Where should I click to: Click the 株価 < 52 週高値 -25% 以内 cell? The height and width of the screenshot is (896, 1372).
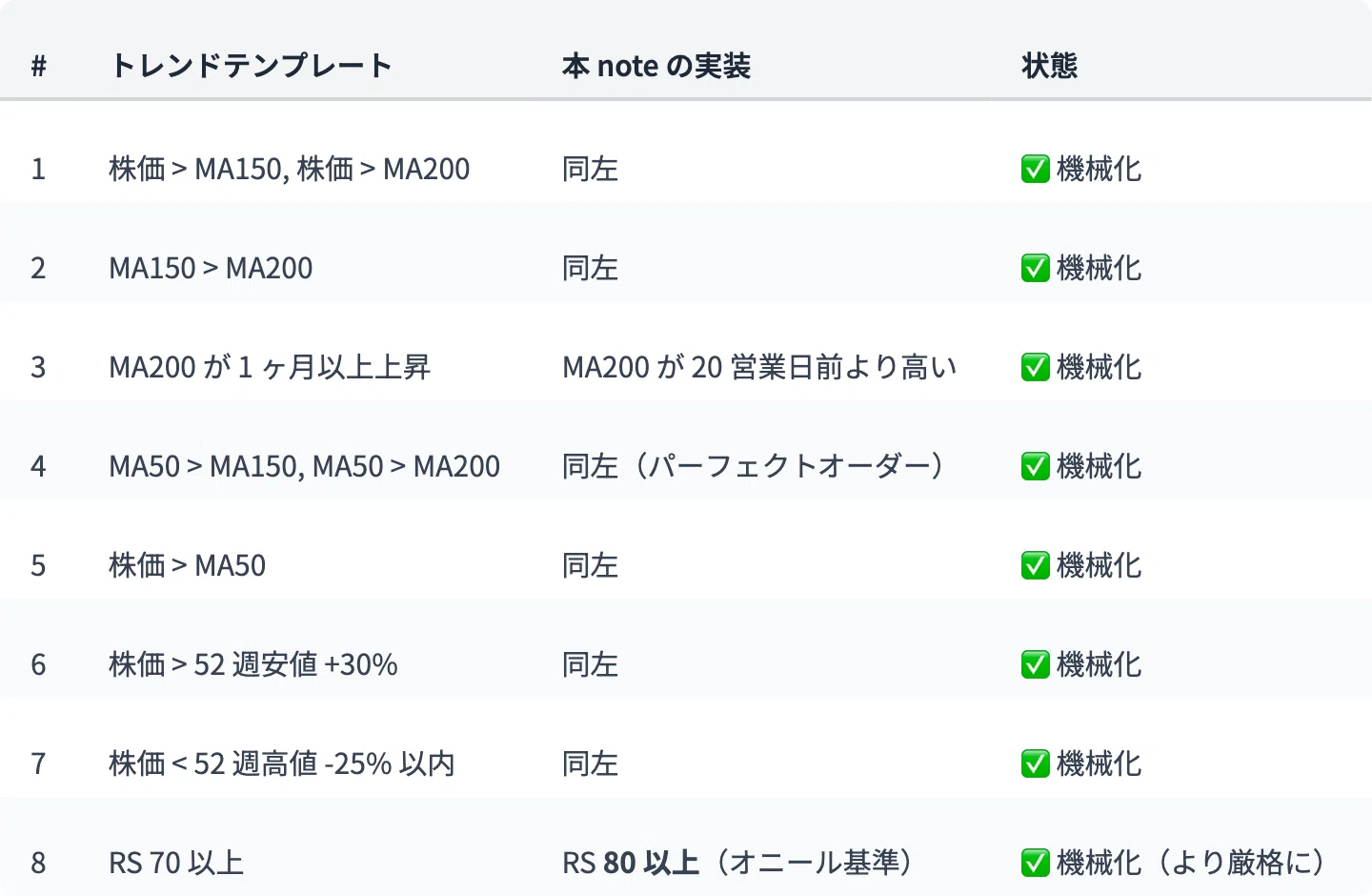point(282,764)
